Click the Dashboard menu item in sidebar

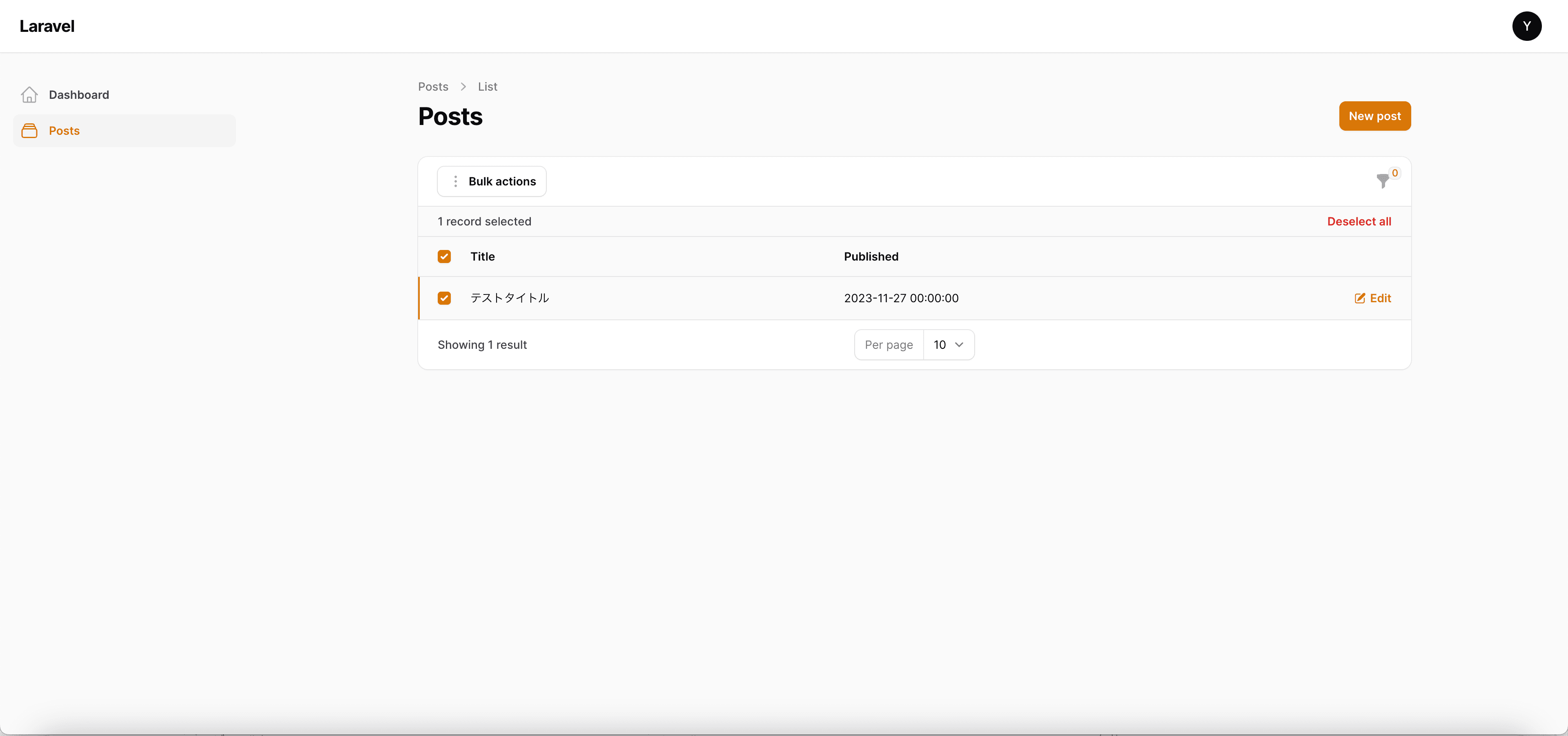click(78, 93)
